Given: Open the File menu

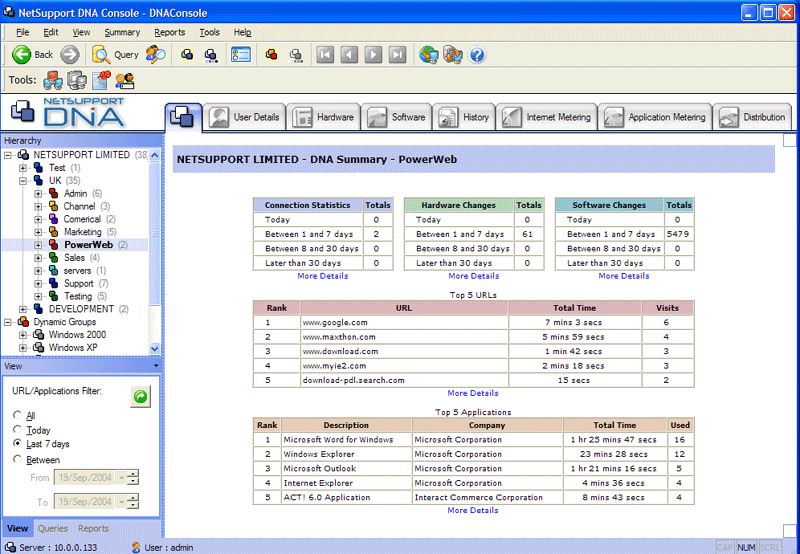Looking at the screenshot, I should 22,32.
